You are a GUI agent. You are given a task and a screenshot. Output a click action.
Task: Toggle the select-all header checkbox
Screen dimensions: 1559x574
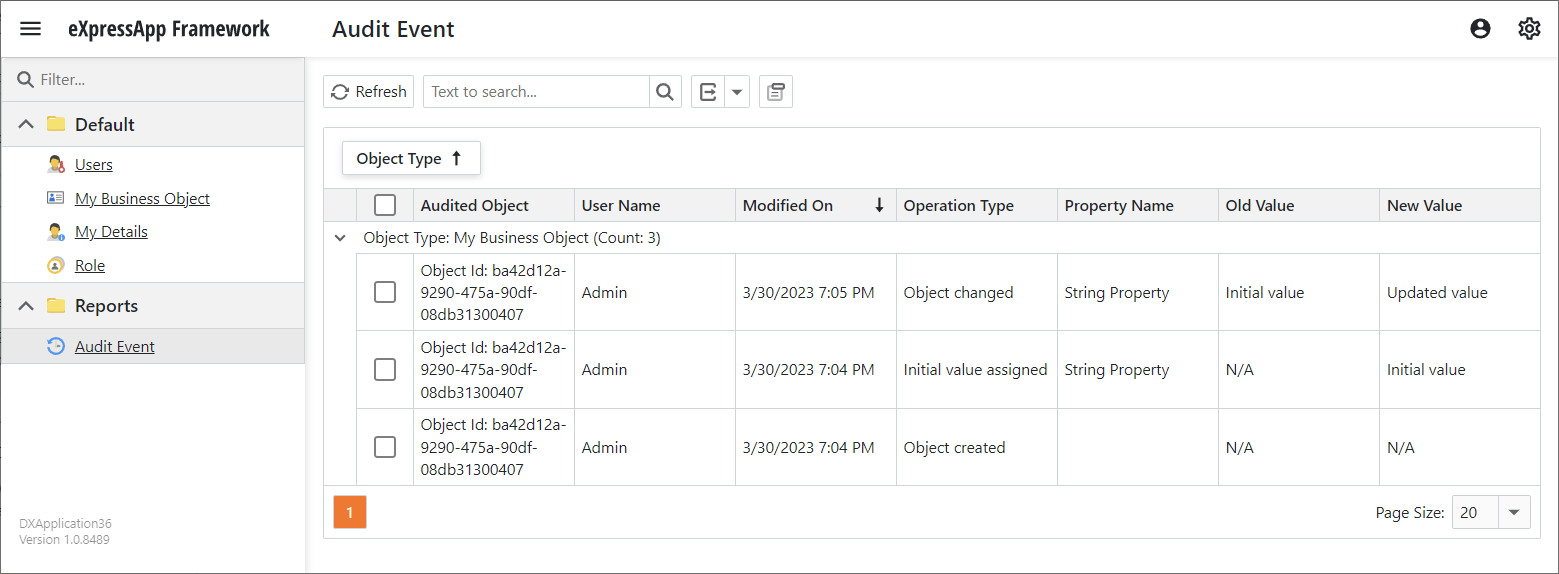385,205
